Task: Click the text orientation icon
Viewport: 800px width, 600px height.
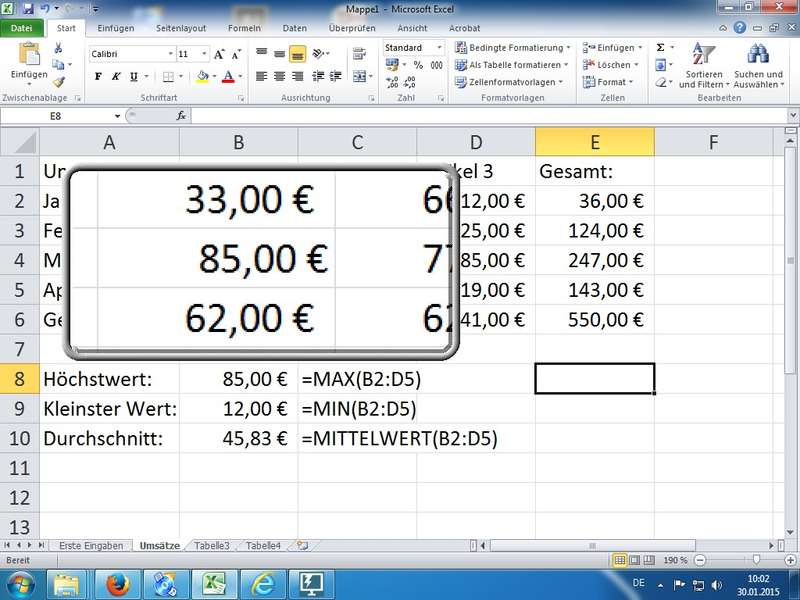Action: pos(319,53)
